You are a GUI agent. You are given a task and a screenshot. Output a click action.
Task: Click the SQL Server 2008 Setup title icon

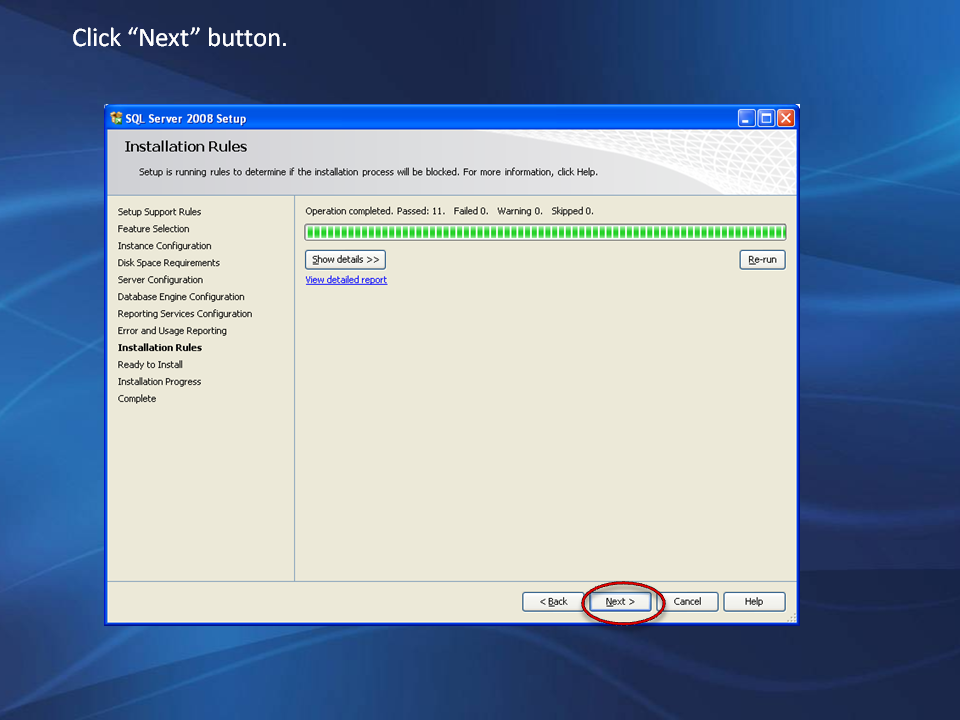(116, 118)
